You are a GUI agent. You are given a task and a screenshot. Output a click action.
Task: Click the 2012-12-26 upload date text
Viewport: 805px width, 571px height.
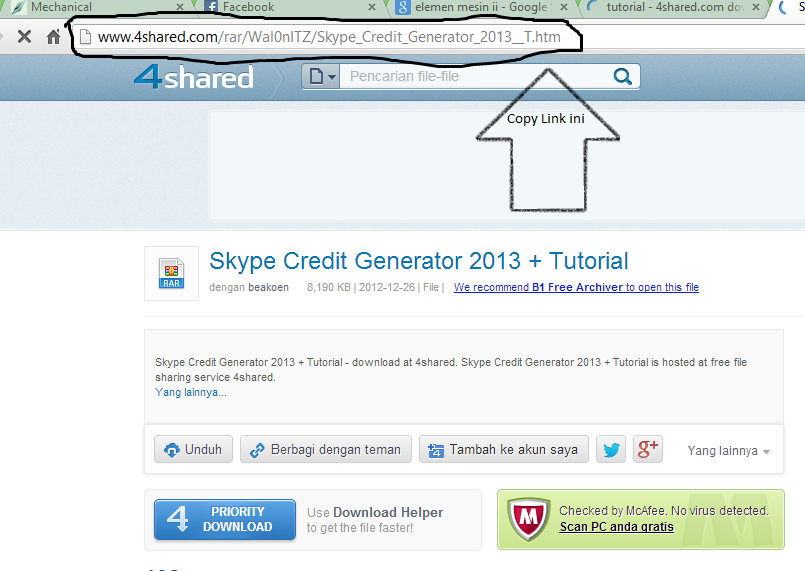point(387,287)
